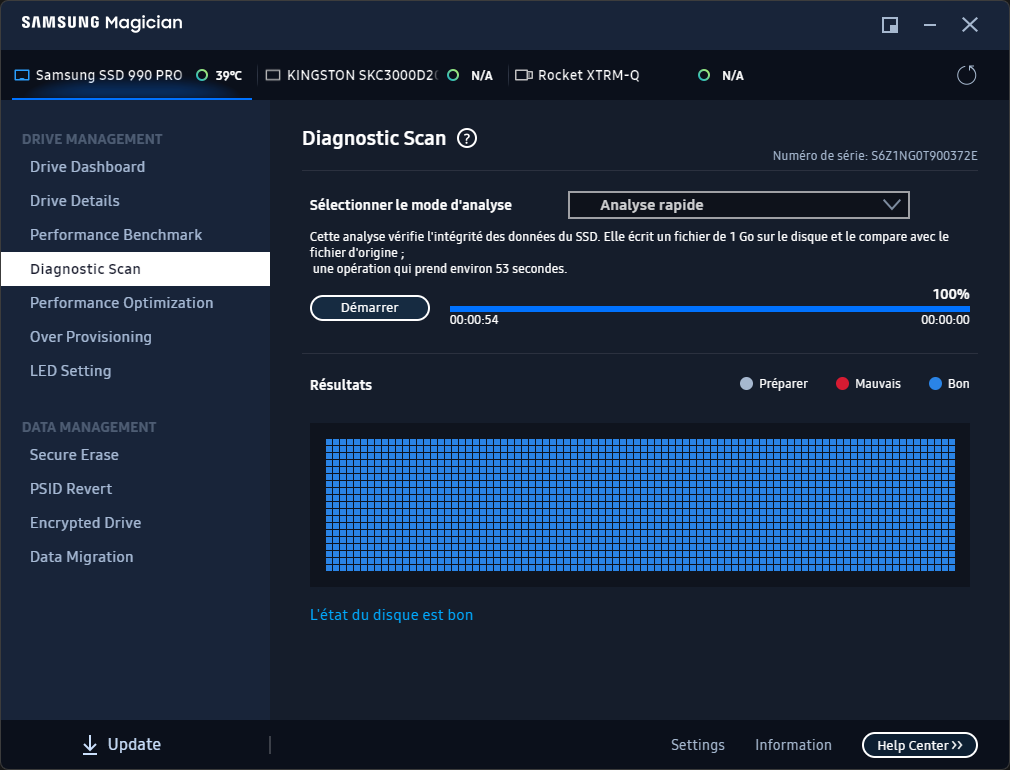Click the "Sélectionner le mode d'analyse" label

tap(410, 206)
